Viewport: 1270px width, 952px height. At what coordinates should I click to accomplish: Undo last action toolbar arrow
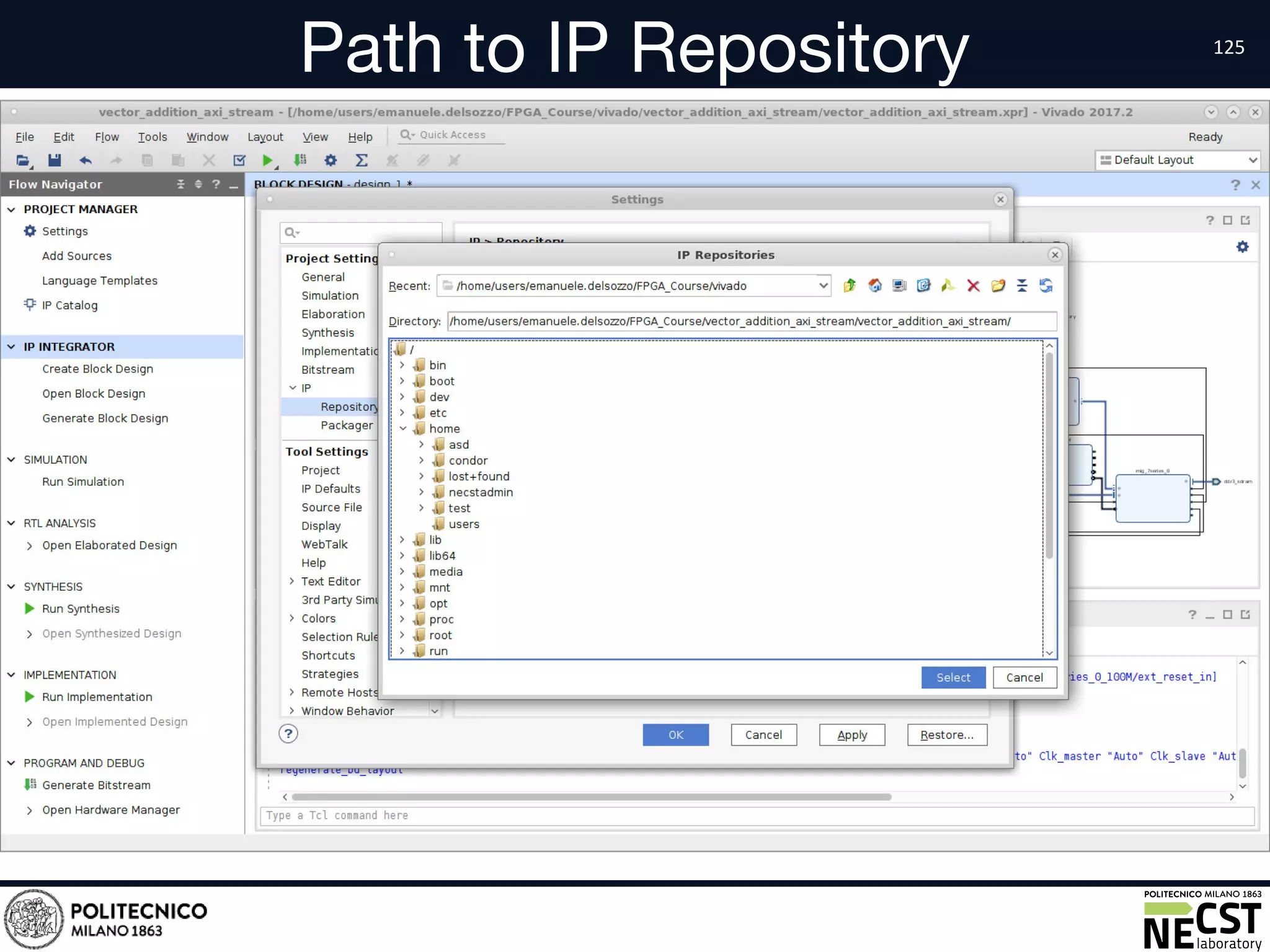pos(86,161)
